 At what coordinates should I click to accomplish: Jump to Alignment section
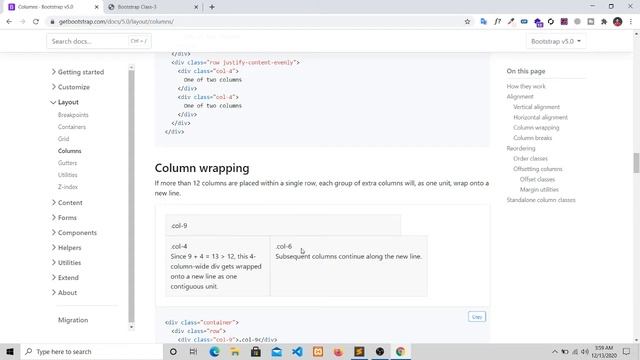click(520, 97)
